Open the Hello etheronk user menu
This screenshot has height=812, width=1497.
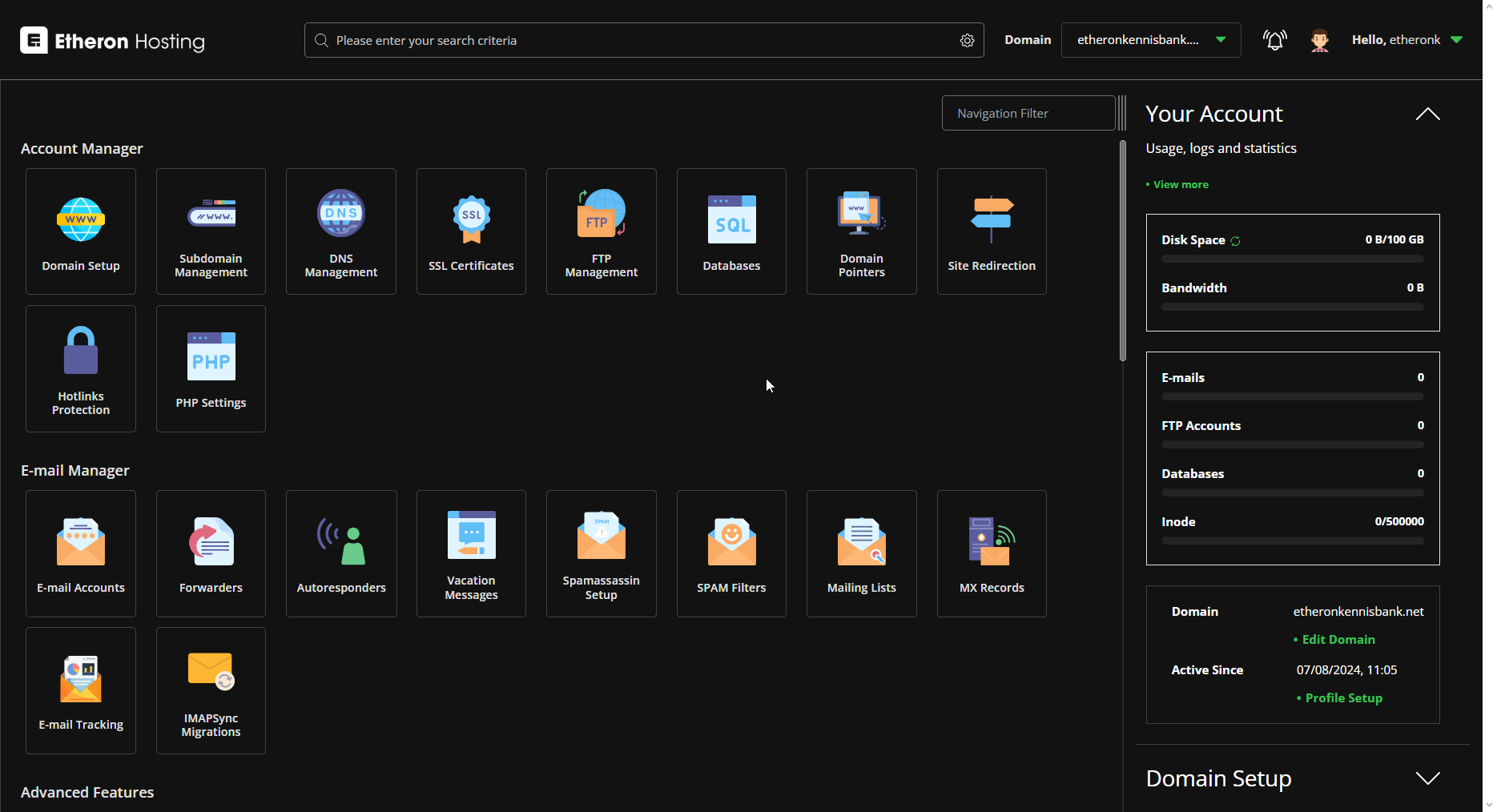click(1406, 40)
